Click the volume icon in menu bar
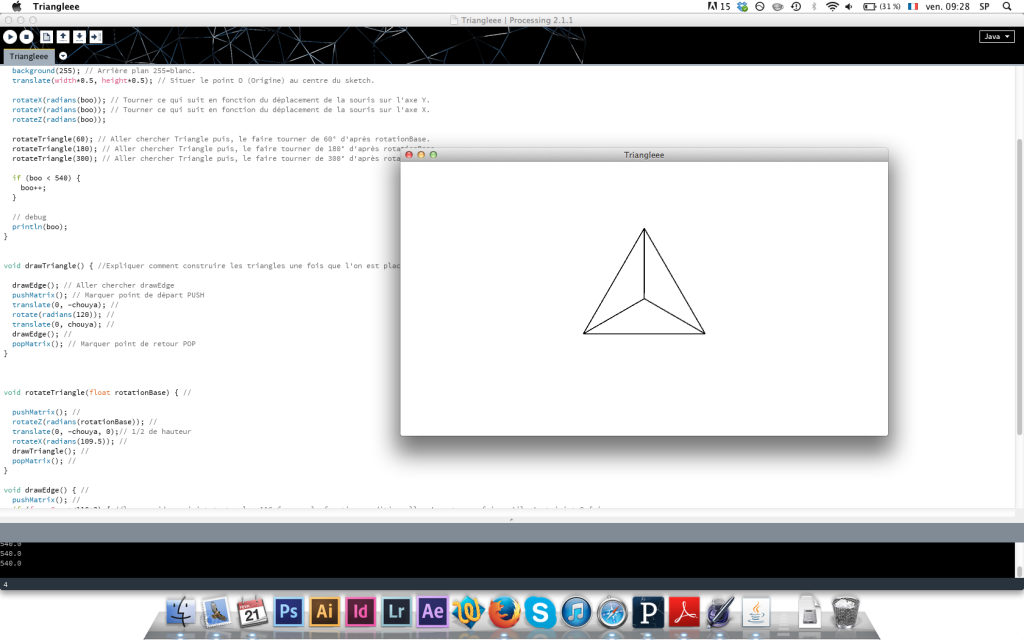 pyautogui.click(x=848, y=7)
